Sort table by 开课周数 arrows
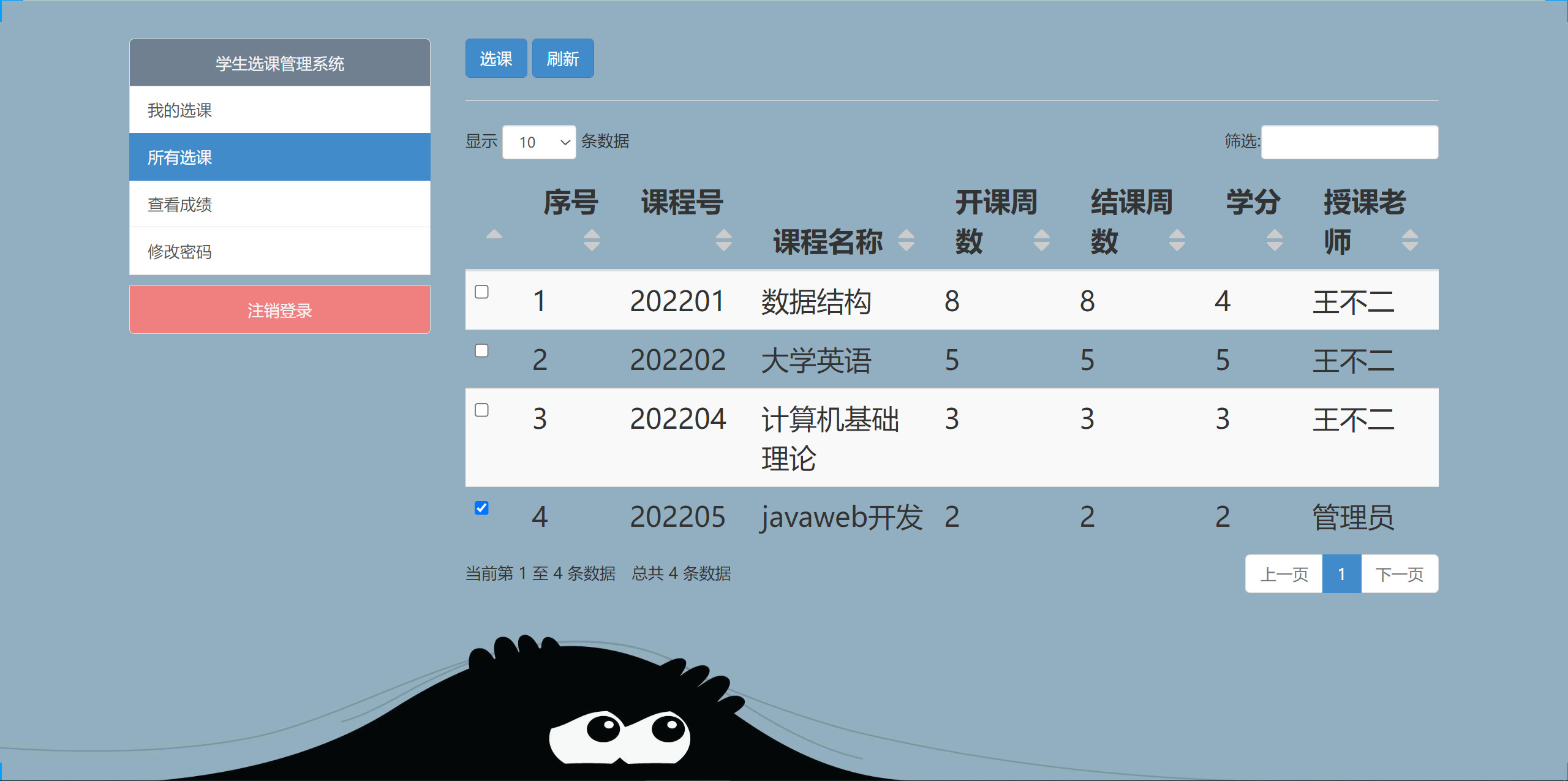The width and height of the screenshot is (1568, 781). point(1041,240)
